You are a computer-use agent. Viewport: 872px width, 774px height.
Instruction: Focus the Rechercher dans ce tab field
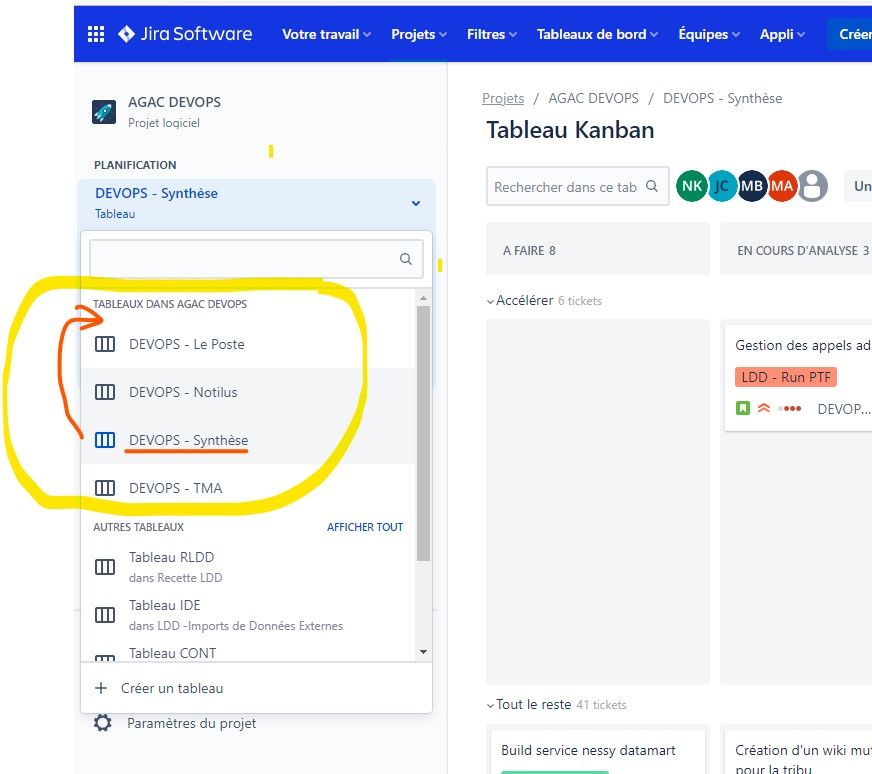[577, 186]
